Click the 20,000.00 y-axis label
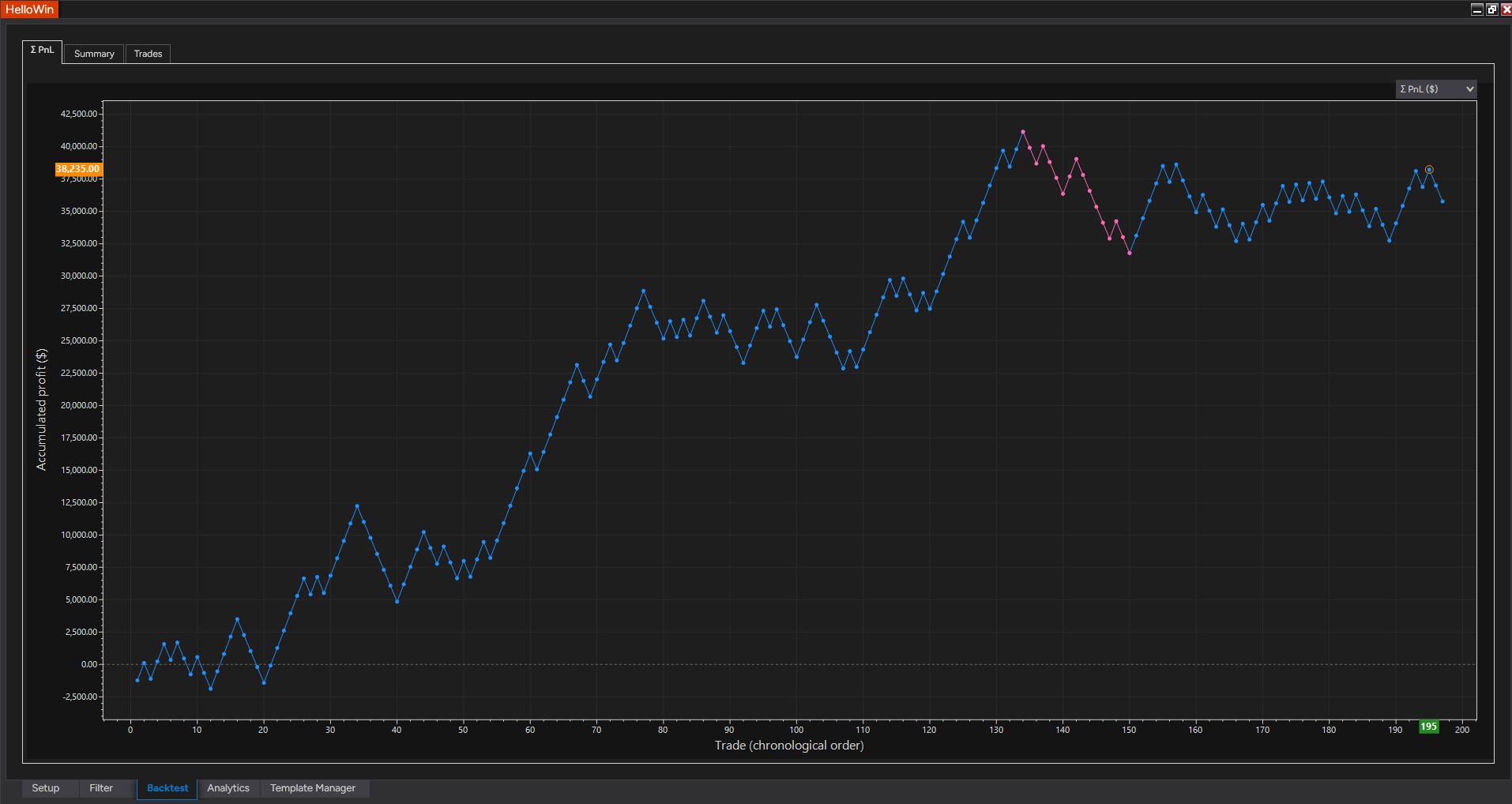1512x804 pixels. (79, 405)
